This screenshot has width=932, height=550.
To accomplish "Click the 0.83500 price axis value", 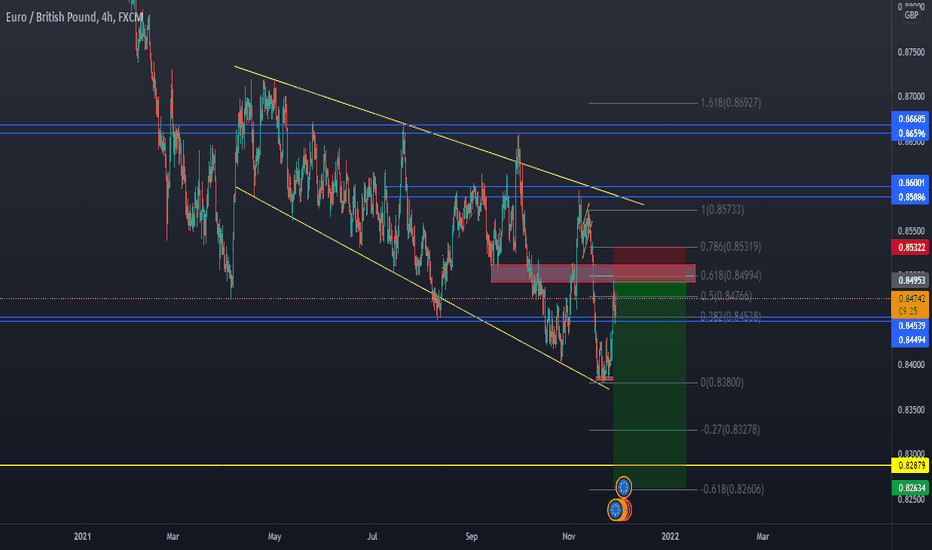I will pyautogui.click(x=911, y=410).
